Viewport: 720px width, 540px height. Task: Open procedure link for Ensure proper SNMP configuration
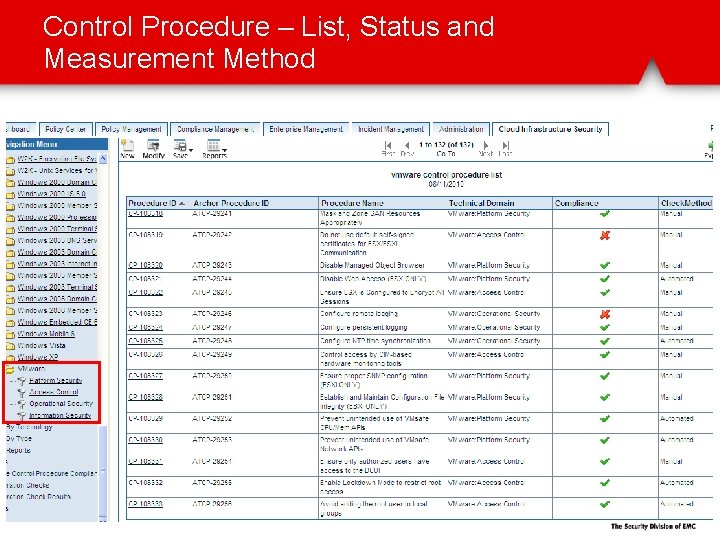point(145,376)
